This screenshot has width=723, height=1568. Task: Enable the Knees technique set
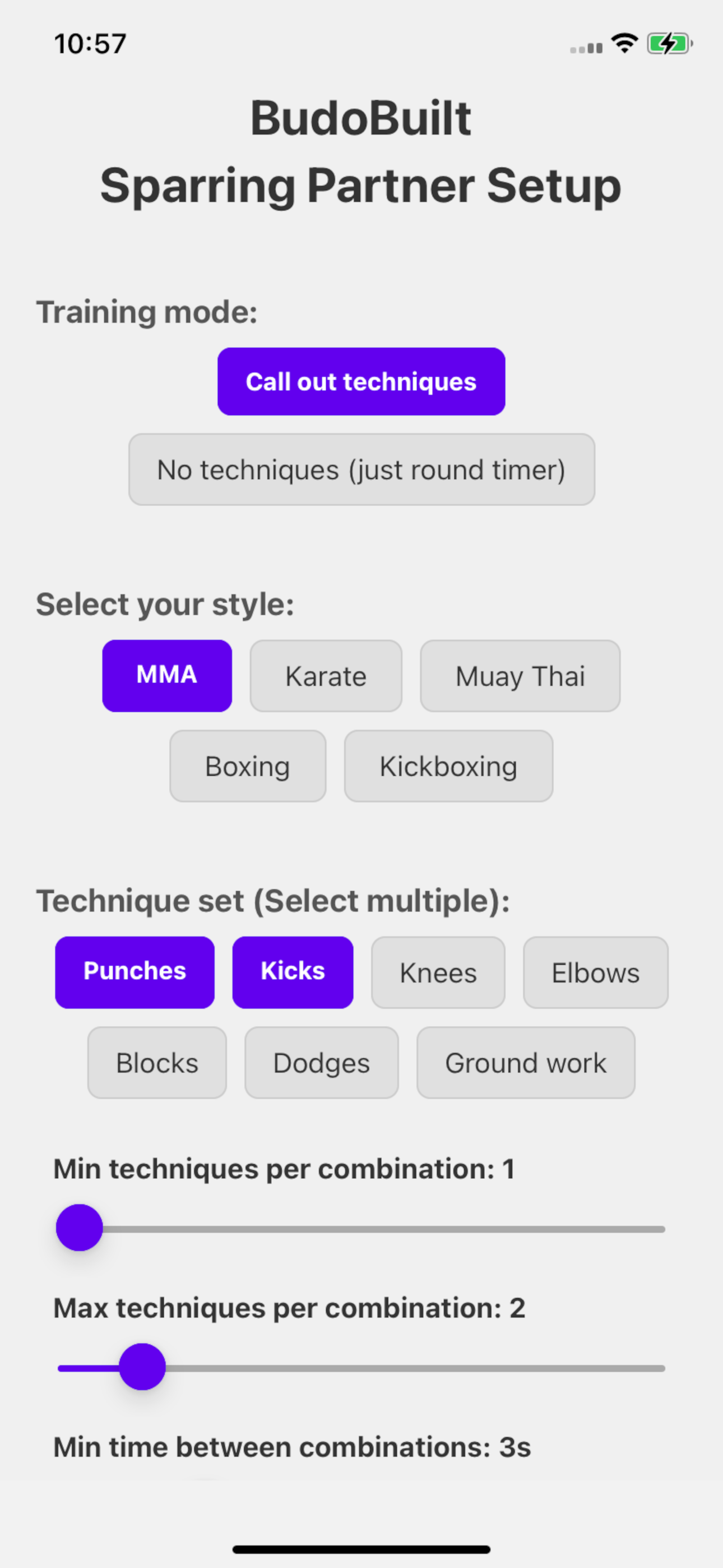[x=438, y=972]
